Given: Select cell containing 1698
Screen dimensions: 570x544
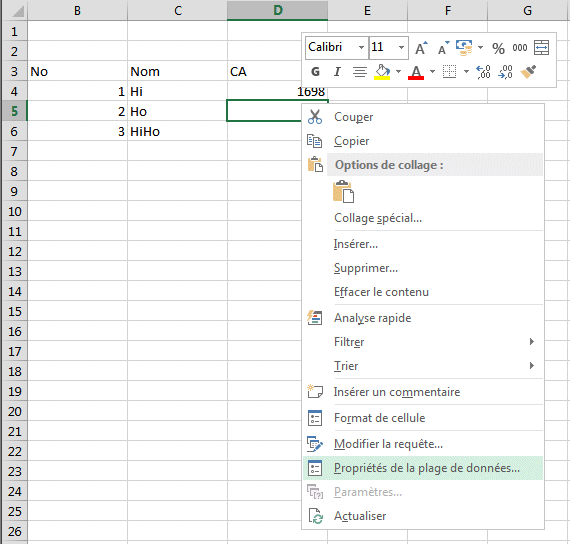Looking at the screenshot, I should click(277, 91).
